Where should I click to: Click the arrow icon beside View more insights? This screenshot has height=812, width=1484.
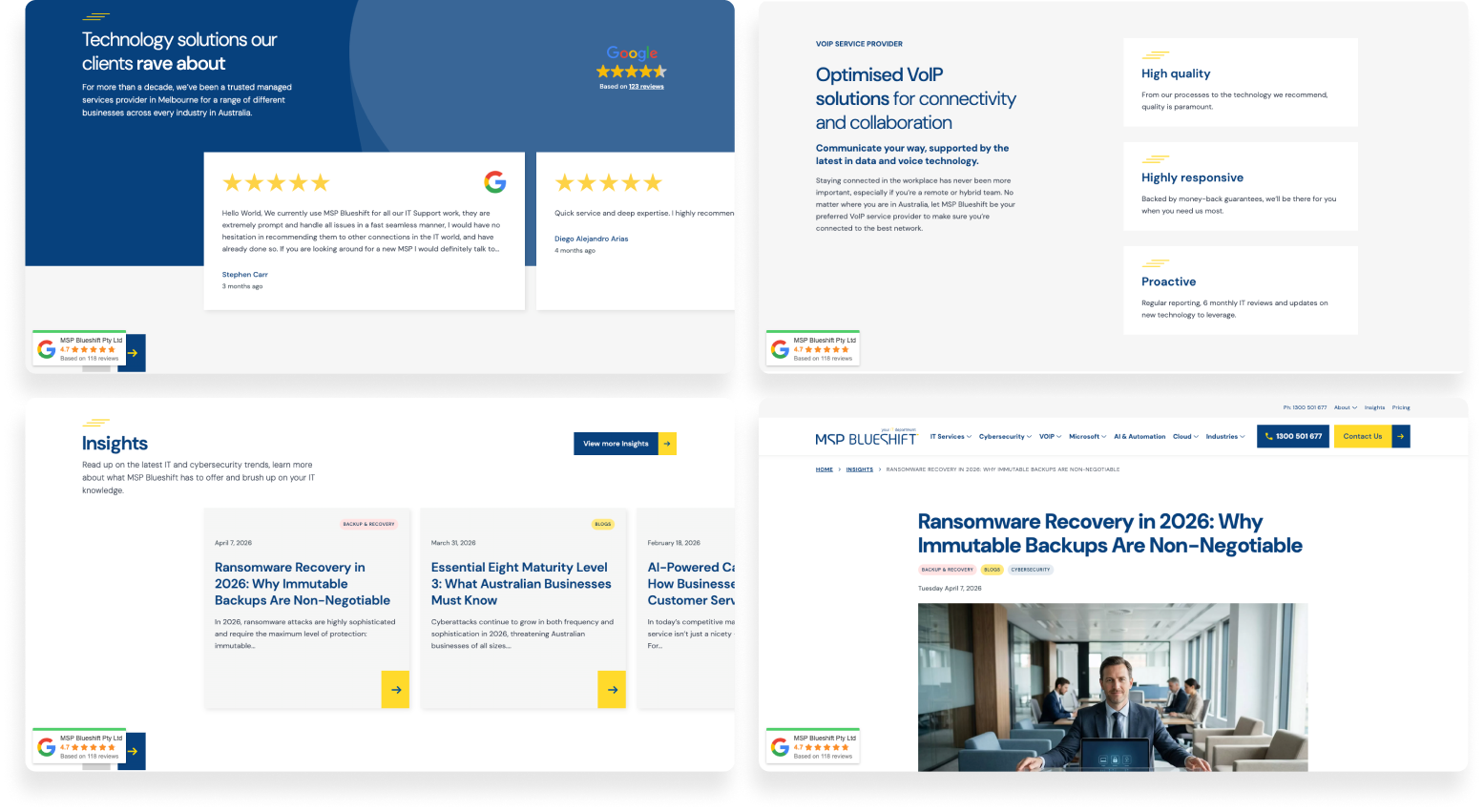coord(667,444)
